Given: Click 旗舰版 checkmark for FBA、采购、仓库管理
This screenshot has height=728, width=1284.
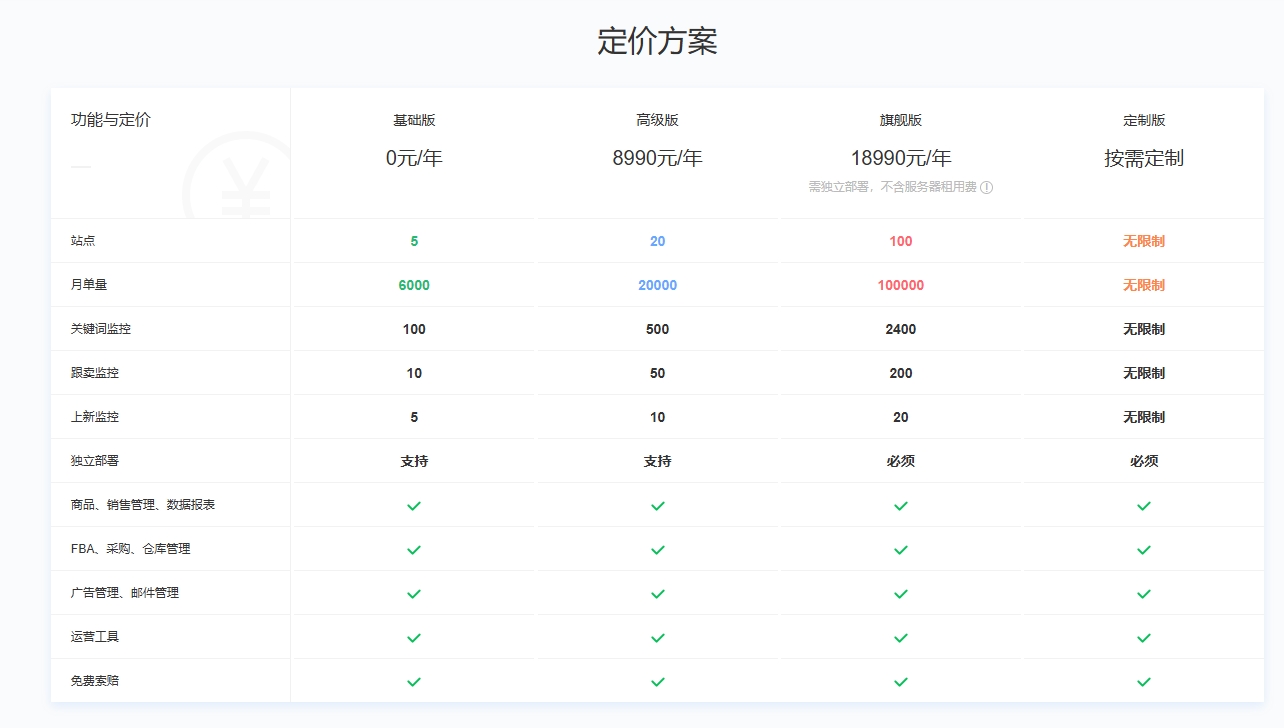Looking at the screenshot, I should (x=901, y=550).
